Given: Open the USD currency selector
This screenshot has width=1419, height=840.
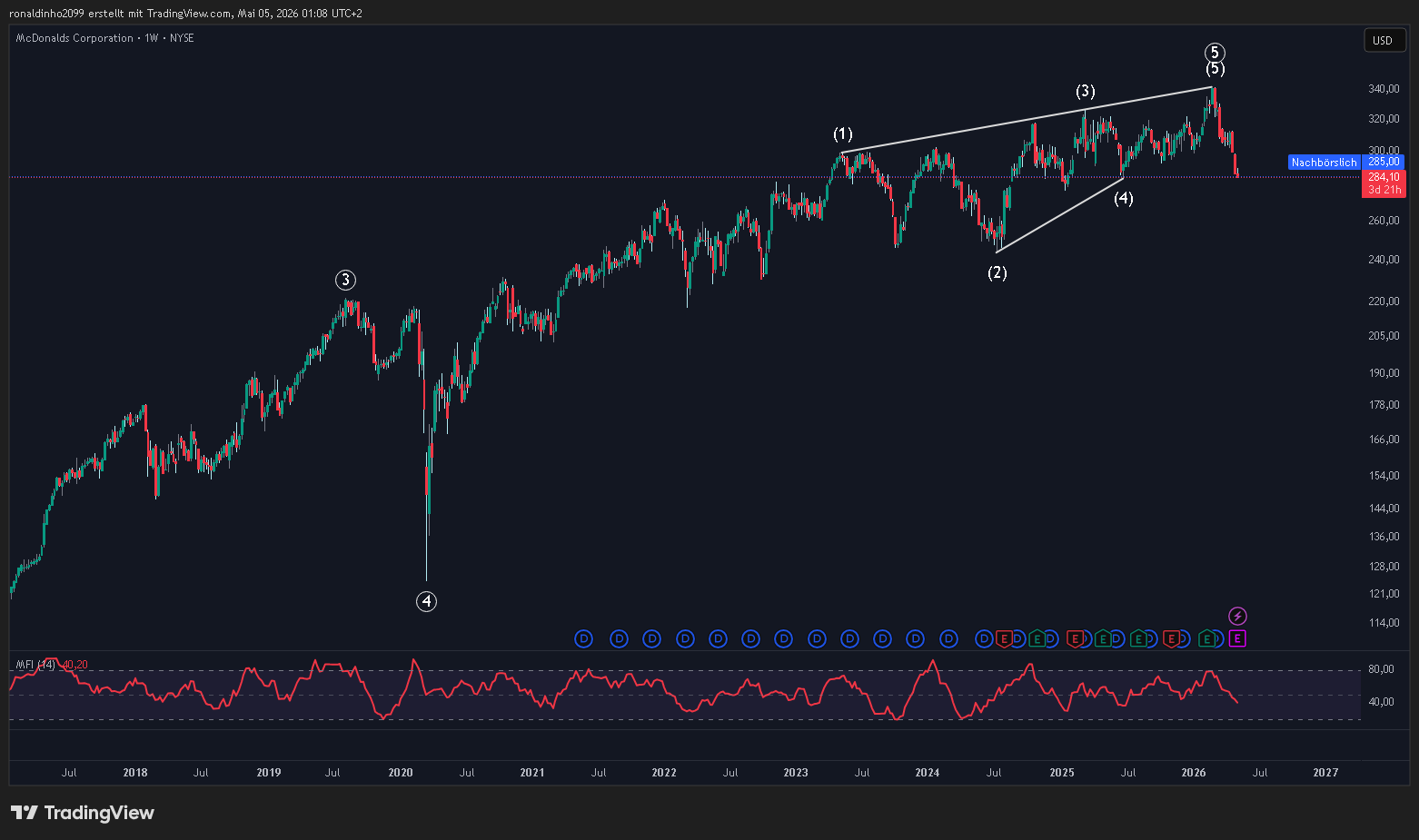Looking at the screenshot, I should click(x=1384, y=40).
